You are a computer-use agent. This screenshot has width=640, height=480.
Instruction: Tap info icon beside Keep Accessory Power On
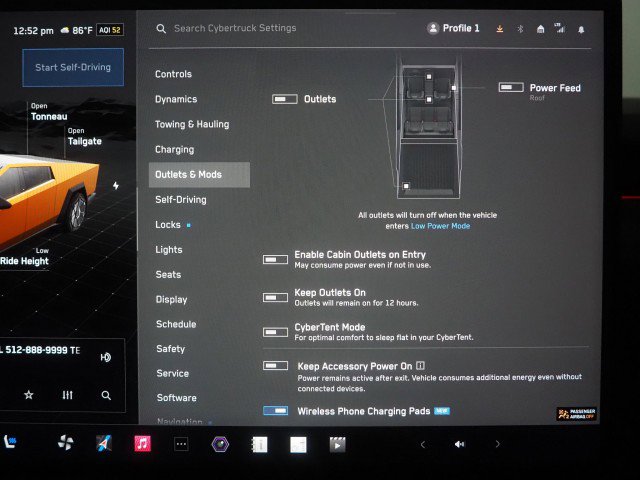coord(420,366)
